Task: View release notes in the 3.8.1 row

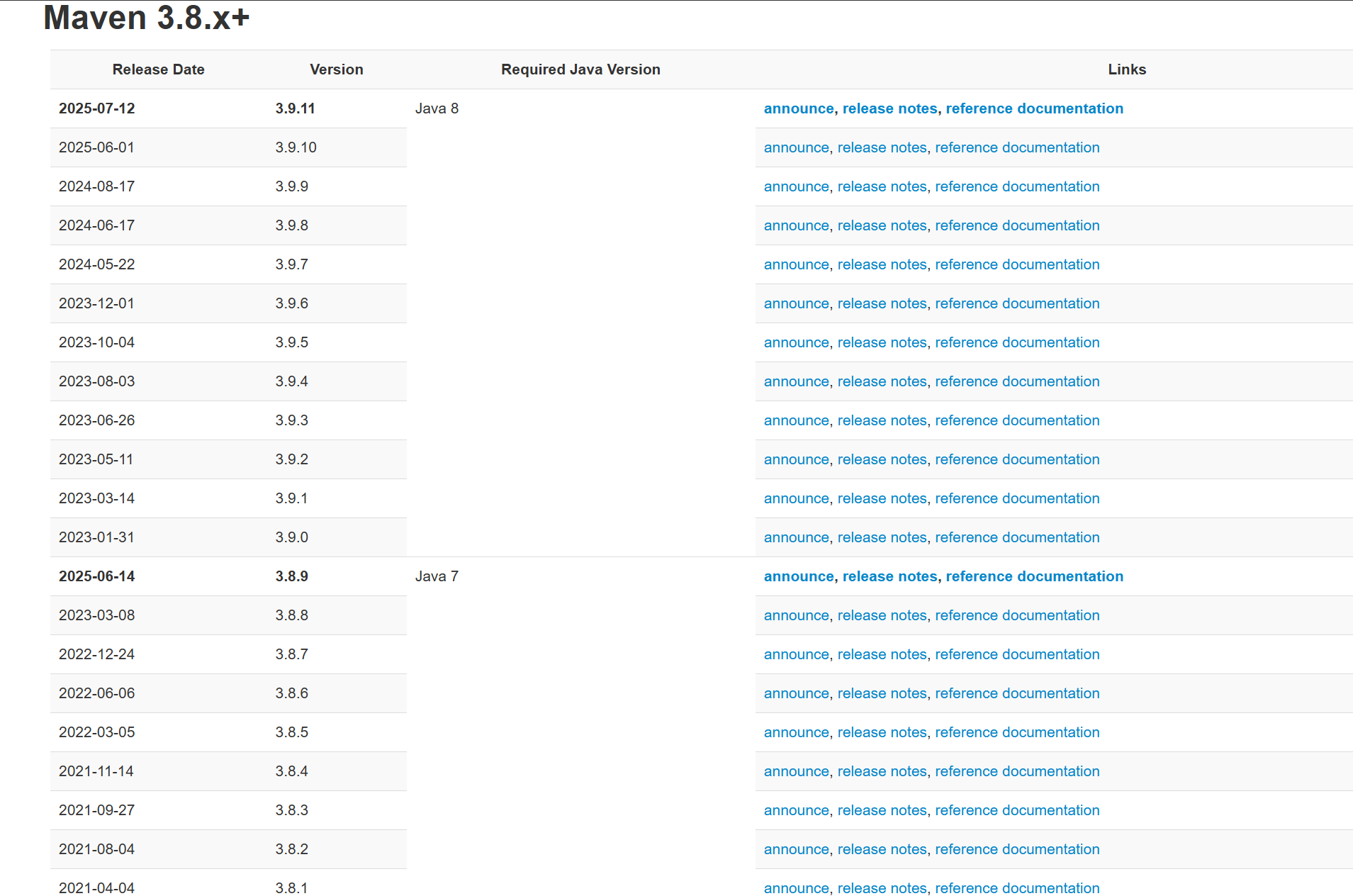Action: tap(882, 887)
